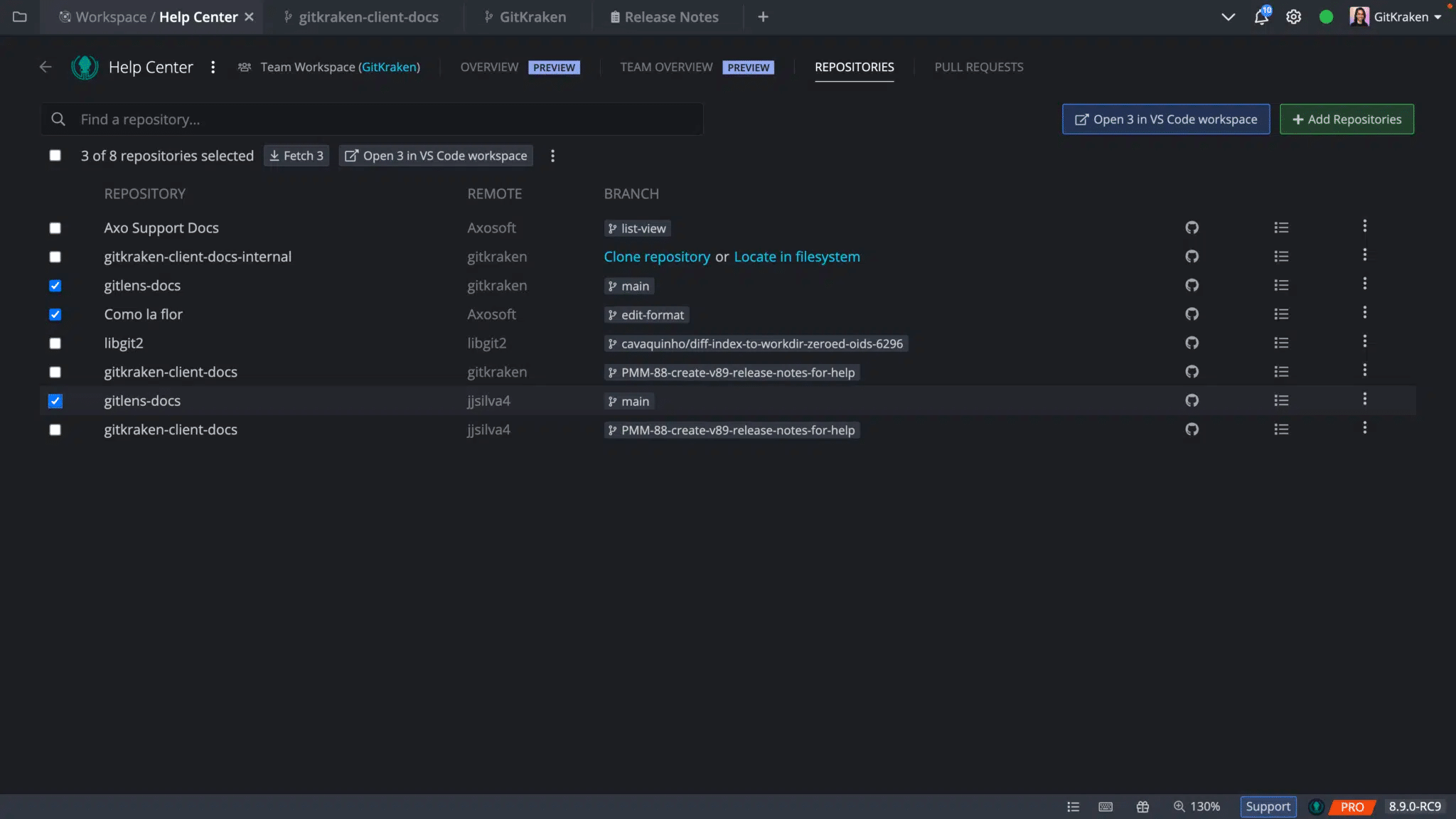The image size is (1456, 819).
Task: Open the GitHub icon for gitlens-docs
Action: [x=1192, y=285]
